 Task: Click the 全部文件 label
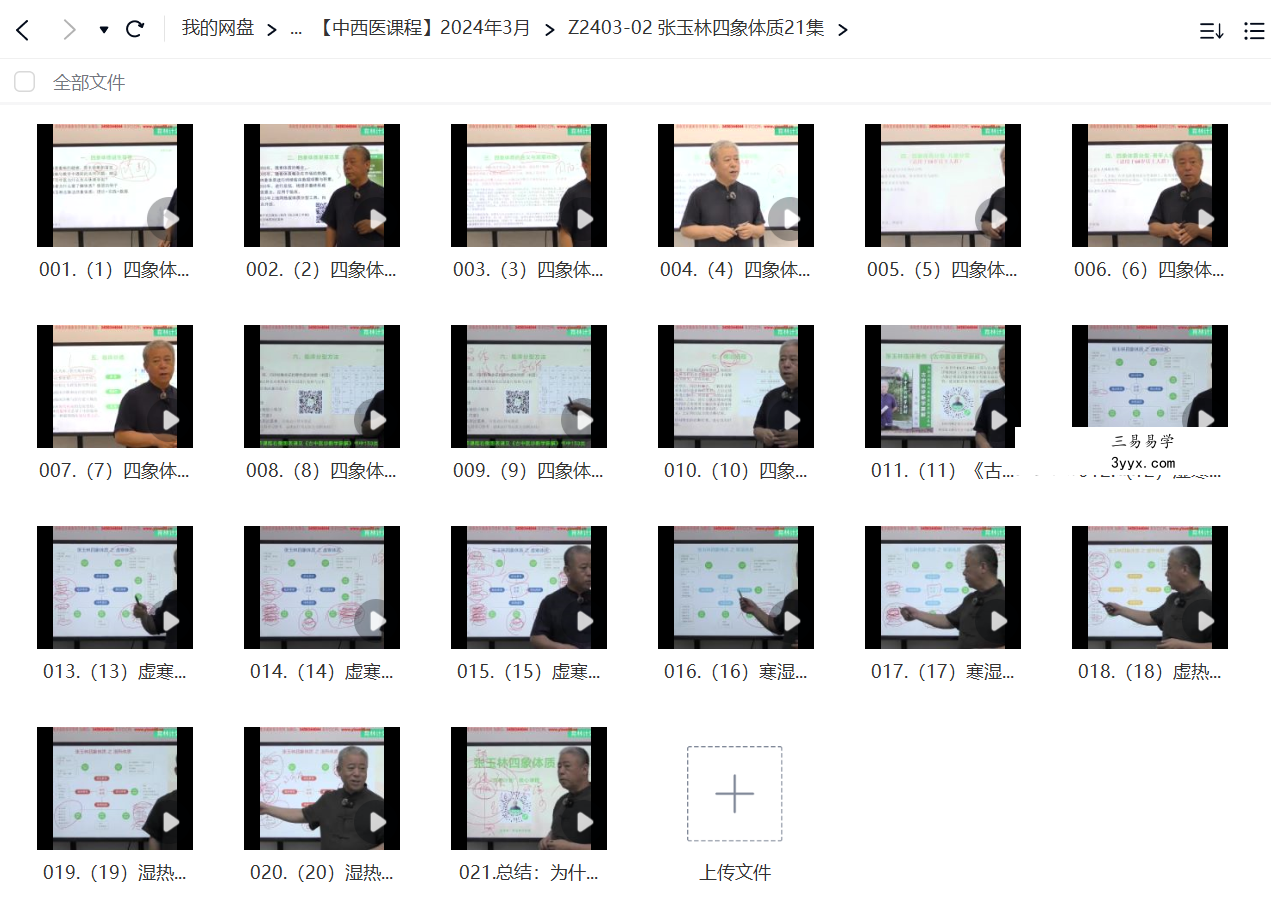click(x=89, y=83)
